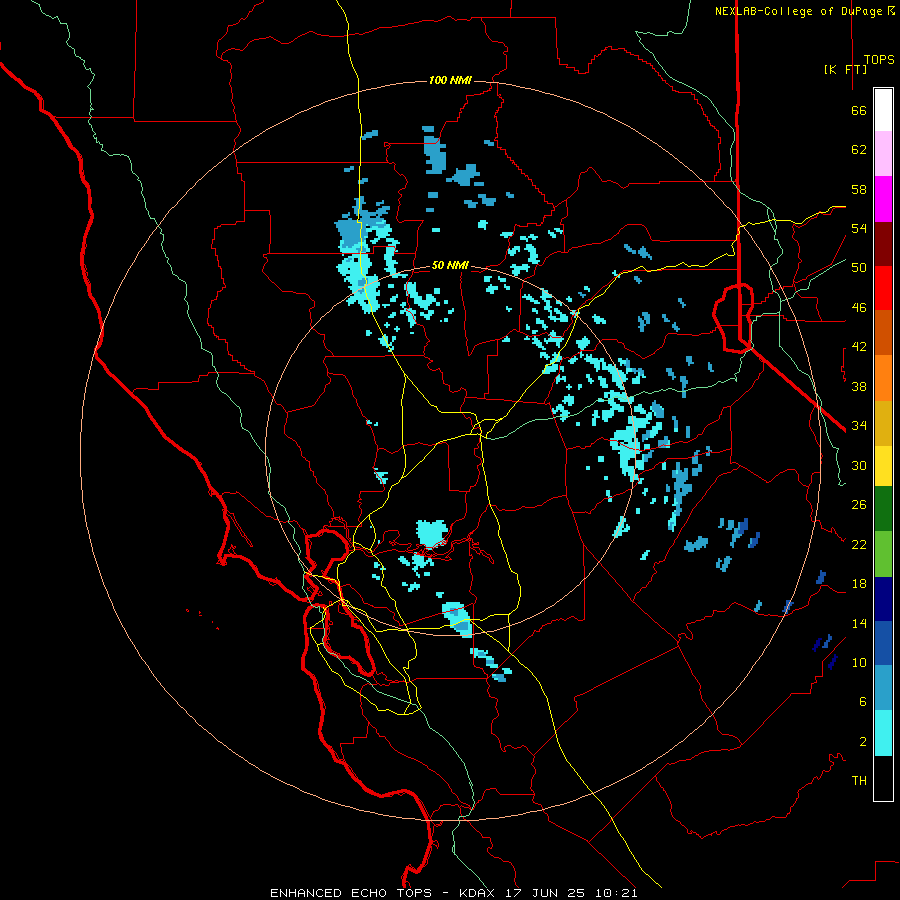Click the '66' legend value label
The height and width of the screenshot is (900, 900).
[859, 111]
